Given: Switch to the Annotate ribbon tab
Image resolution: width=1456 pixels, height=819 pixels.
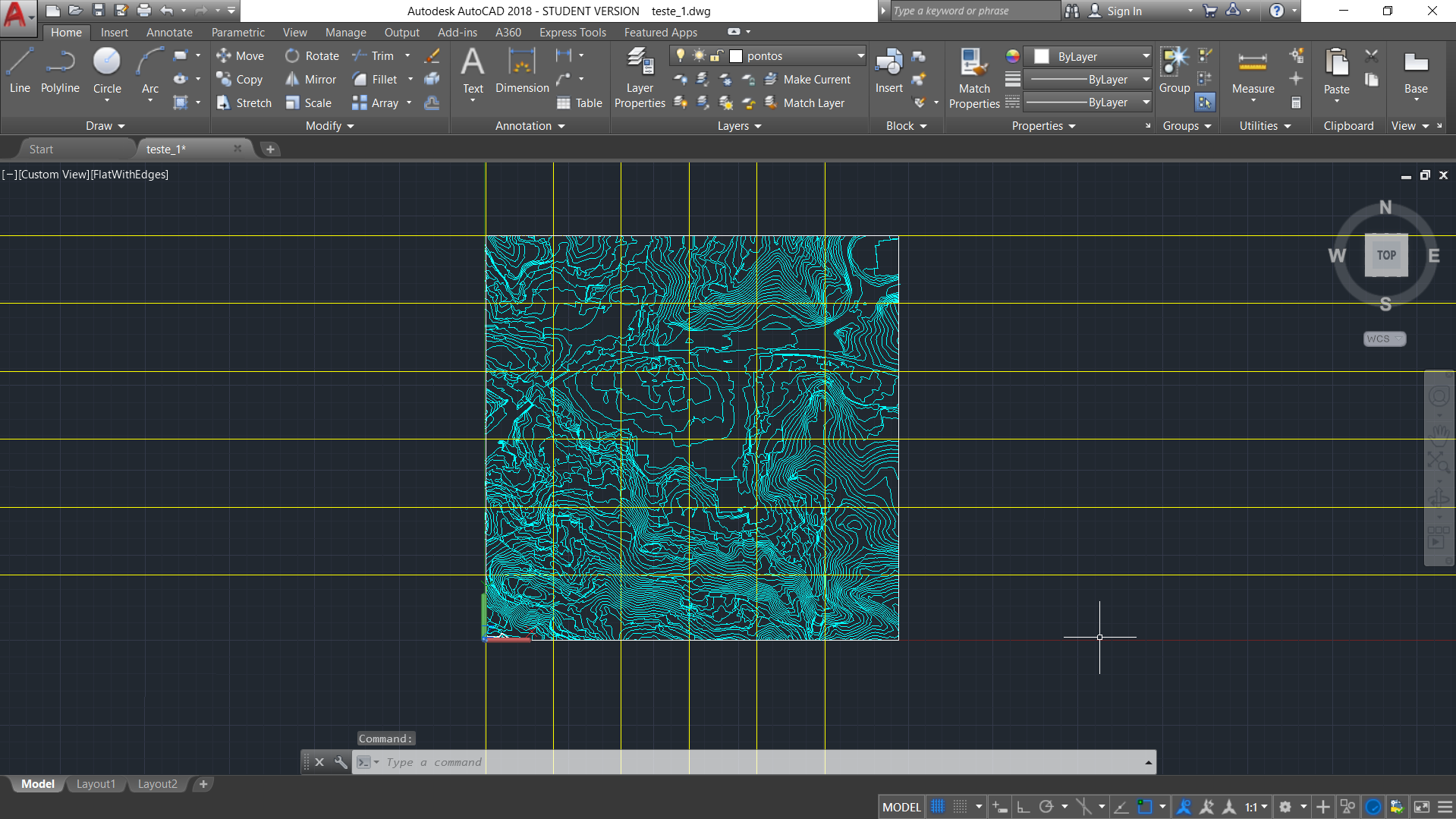Looking at the screenshot, I should (x=169, y=33).
